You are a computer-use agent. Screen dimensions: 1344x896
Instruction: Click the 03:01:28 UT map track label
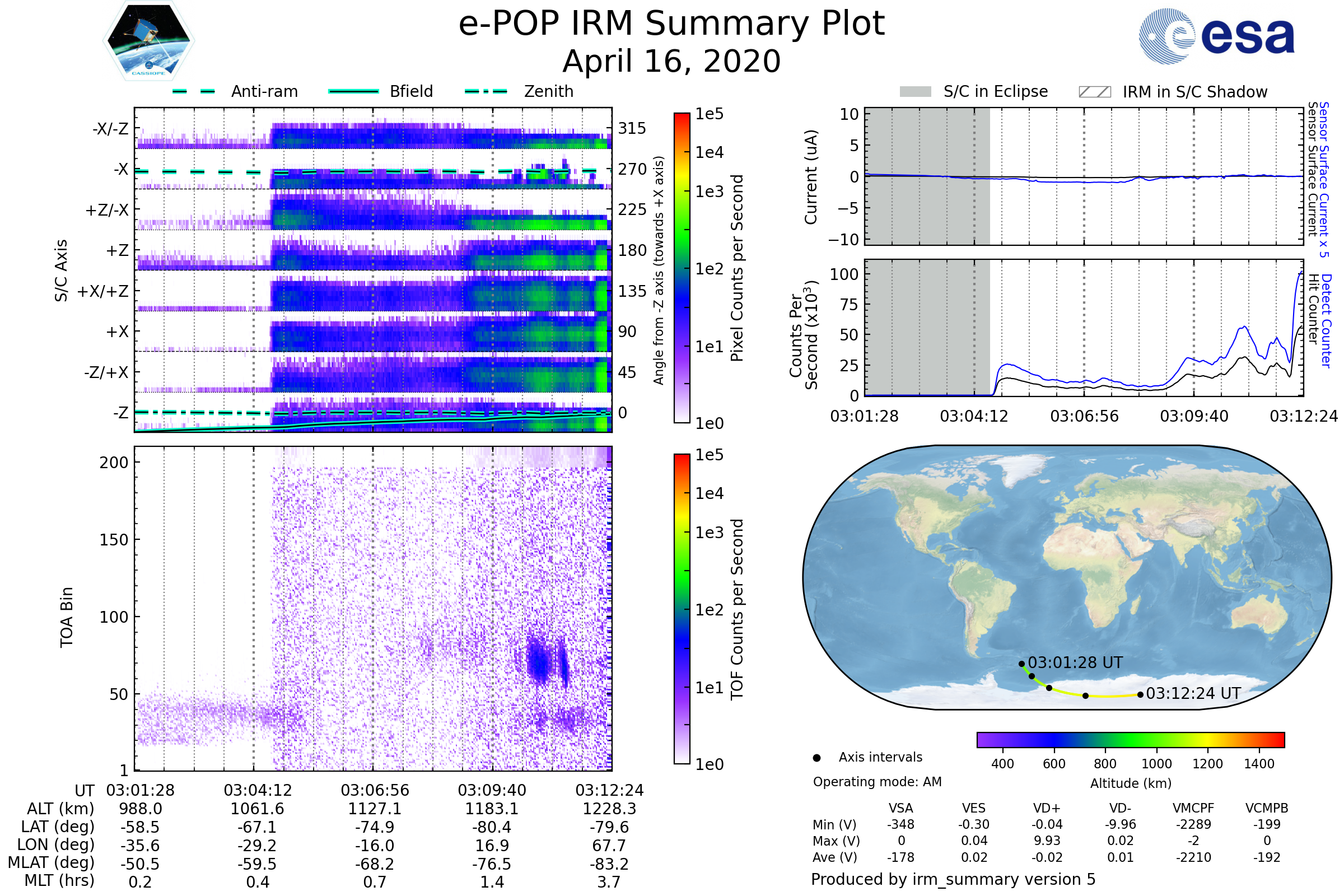click(1075, 663)
